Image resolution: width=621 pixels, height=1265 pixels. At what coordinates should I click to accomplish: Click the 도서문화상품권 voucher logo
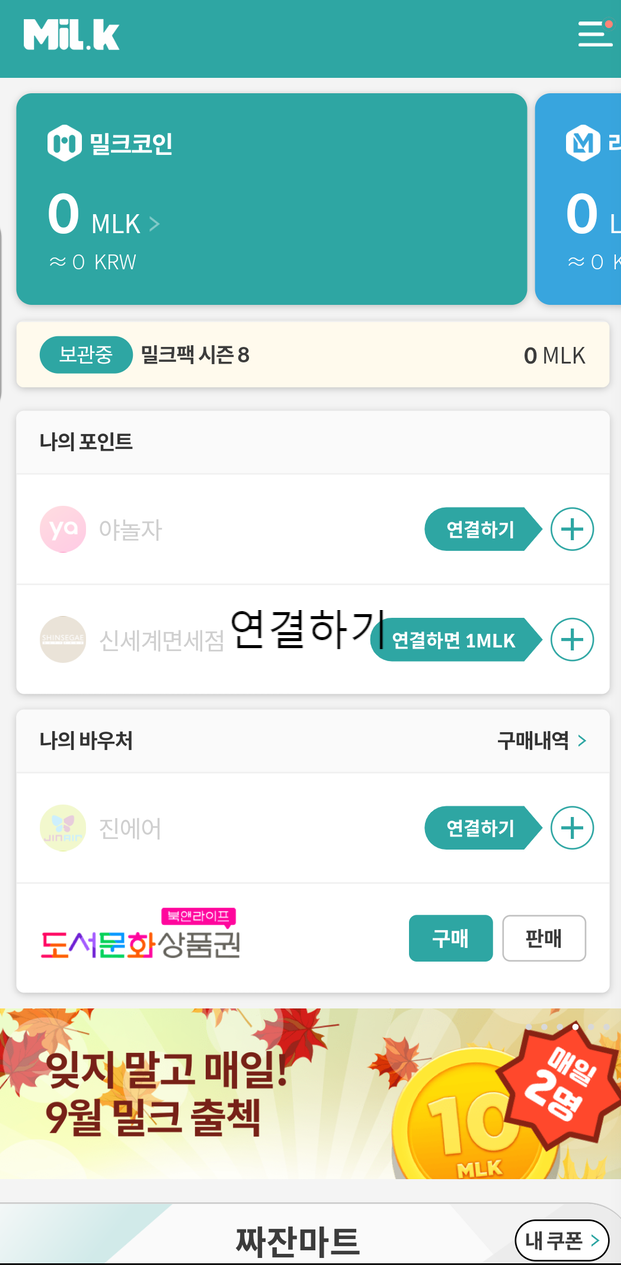[140, 938]
